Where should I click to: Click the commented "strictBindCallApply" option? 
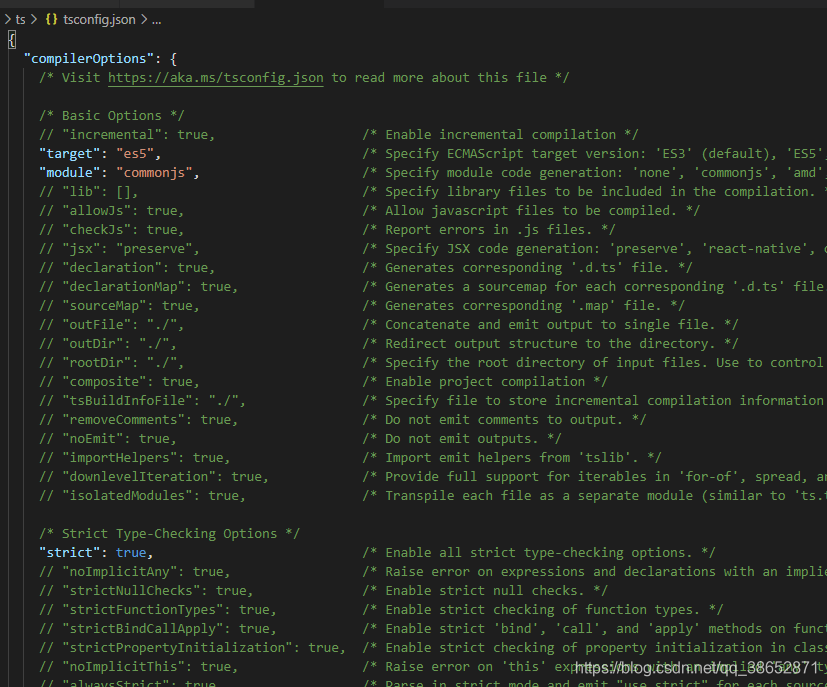tap(158, 628)
